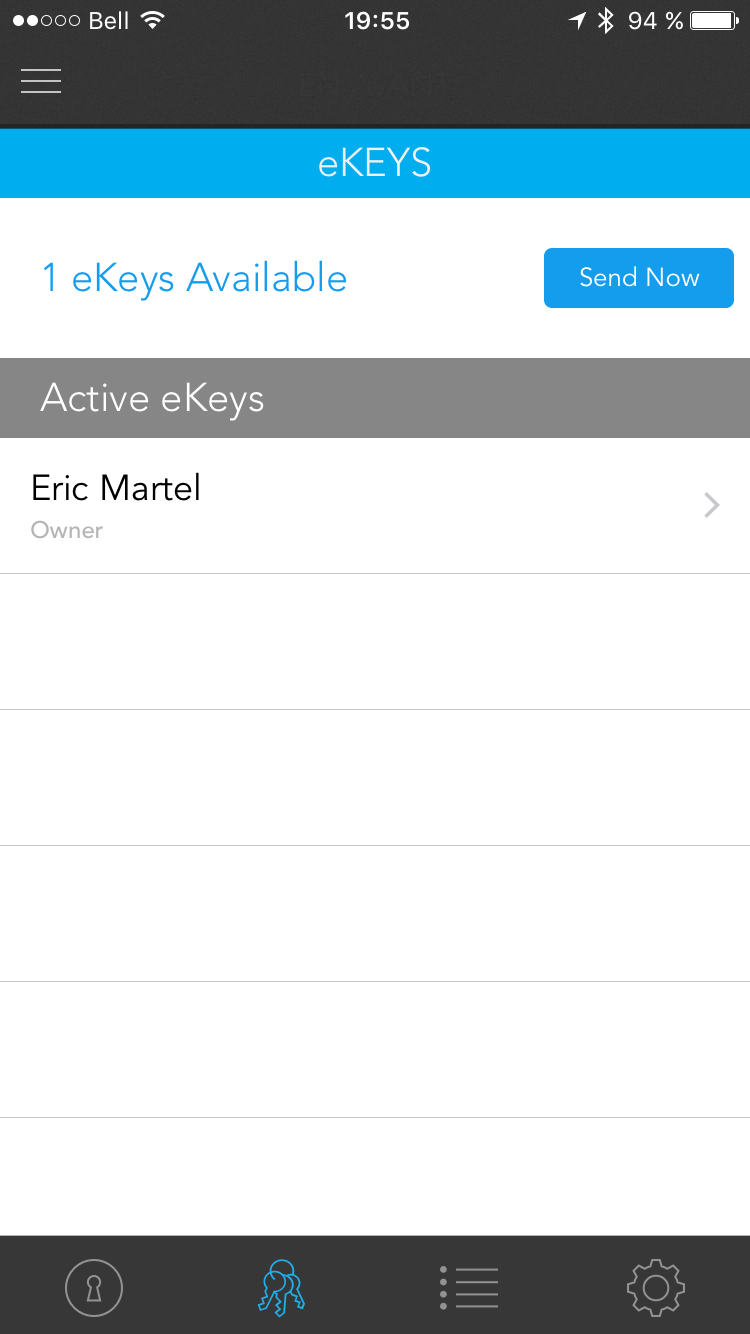Open the hamburger side menu
The width and height of the screenshot is (750, 1334).
click(41, 81)
